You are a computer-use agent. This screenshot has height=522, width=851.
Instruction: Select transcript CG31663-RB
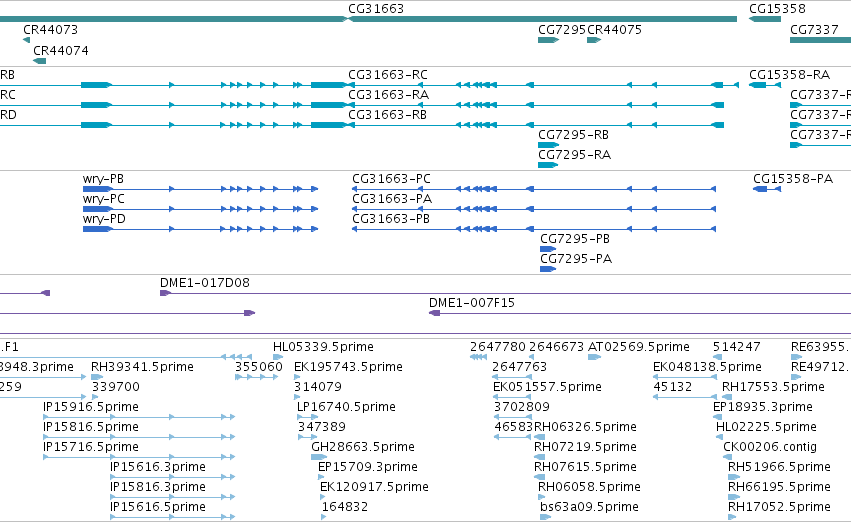click(x=388, y=114)
